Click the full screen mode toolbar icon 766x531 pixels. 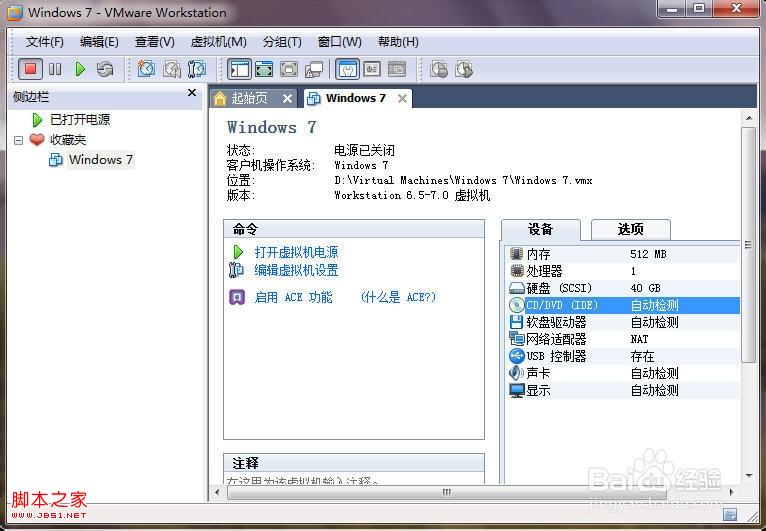[264, 69]
